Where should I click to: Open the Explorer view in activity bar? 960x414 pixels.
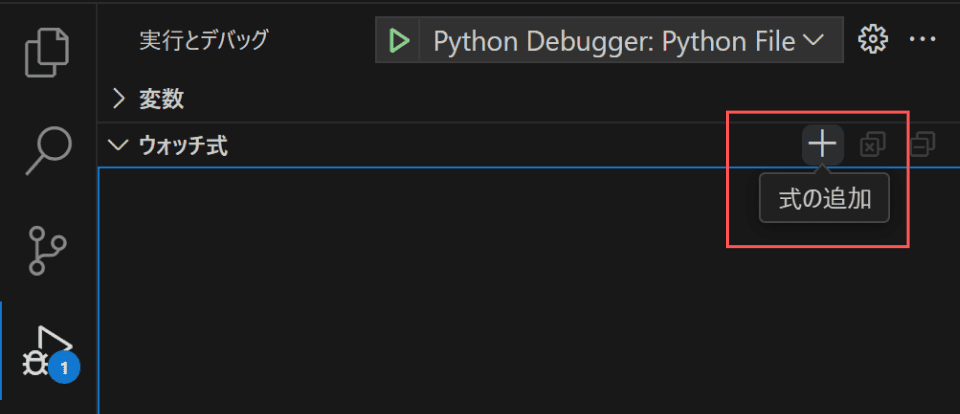(x=48, y=53)
